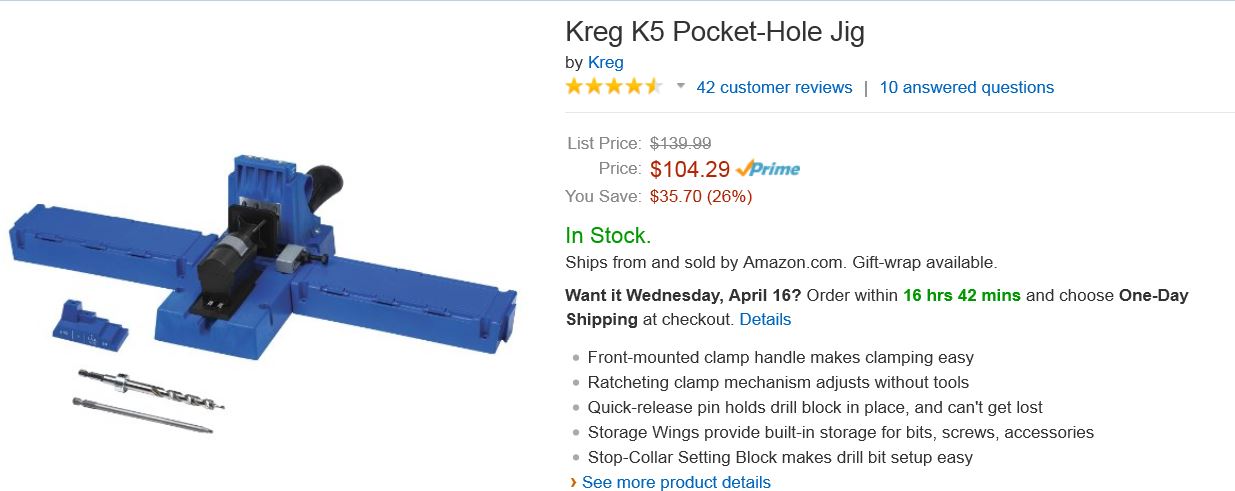The image size is (1235, 491).
Task: Click the $104.29 price
Action: (690, 170)
